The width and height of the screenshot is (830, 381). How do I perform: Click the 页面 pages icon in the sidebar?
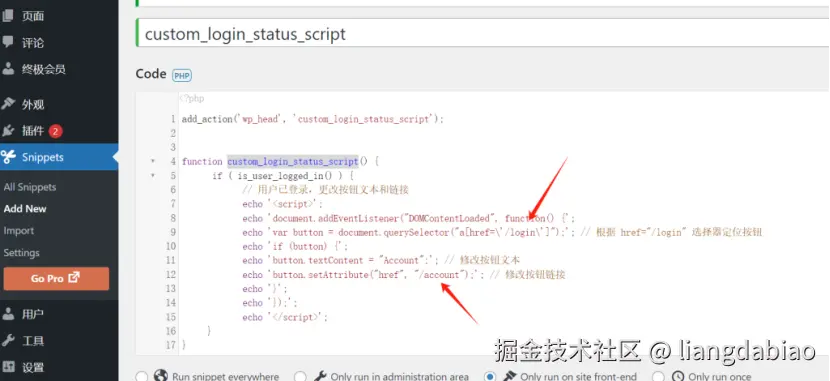(x=7, y=16)
